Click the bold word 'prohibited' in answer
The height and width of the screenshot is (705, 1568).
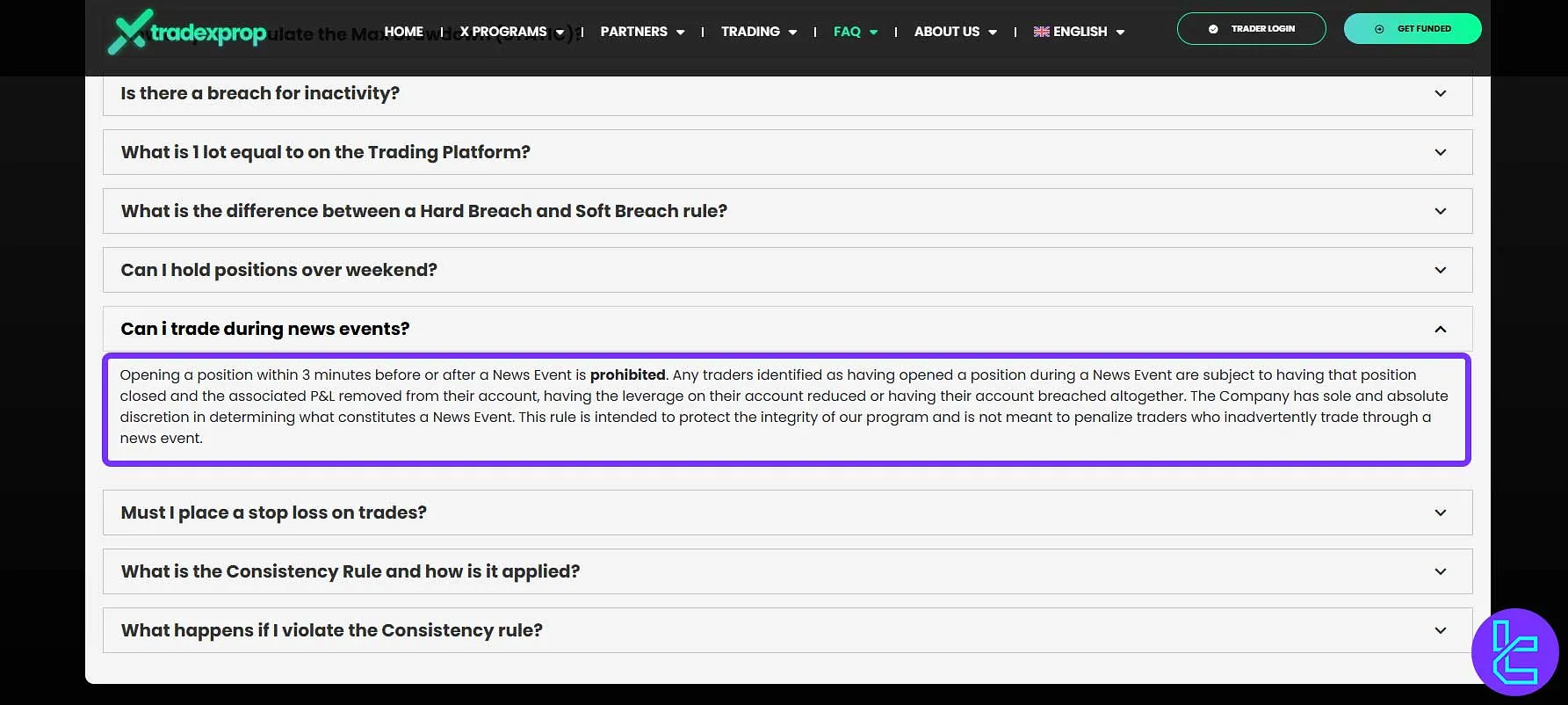627,375
